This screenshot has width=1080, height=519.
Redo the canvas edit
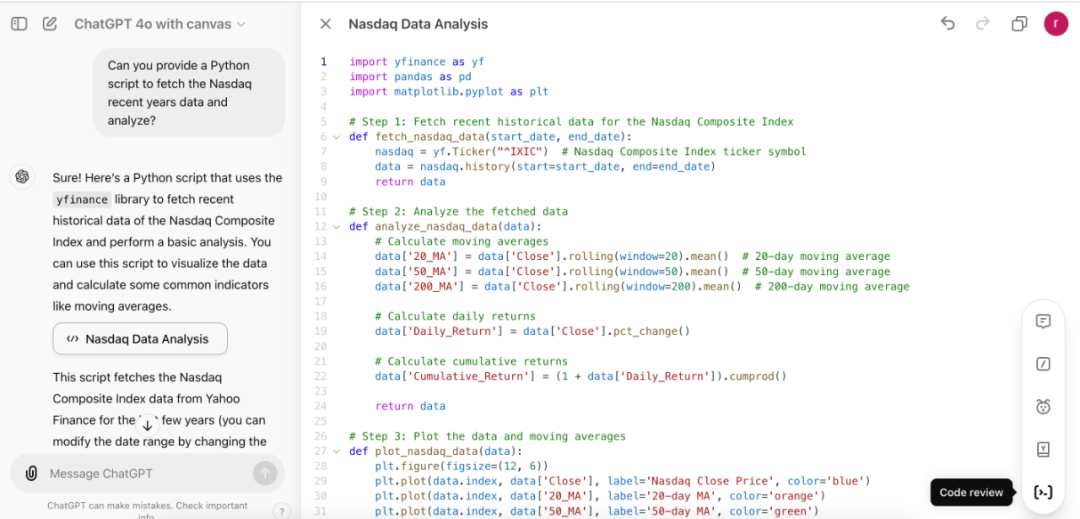pyautogui.click(x=983, y=23)
